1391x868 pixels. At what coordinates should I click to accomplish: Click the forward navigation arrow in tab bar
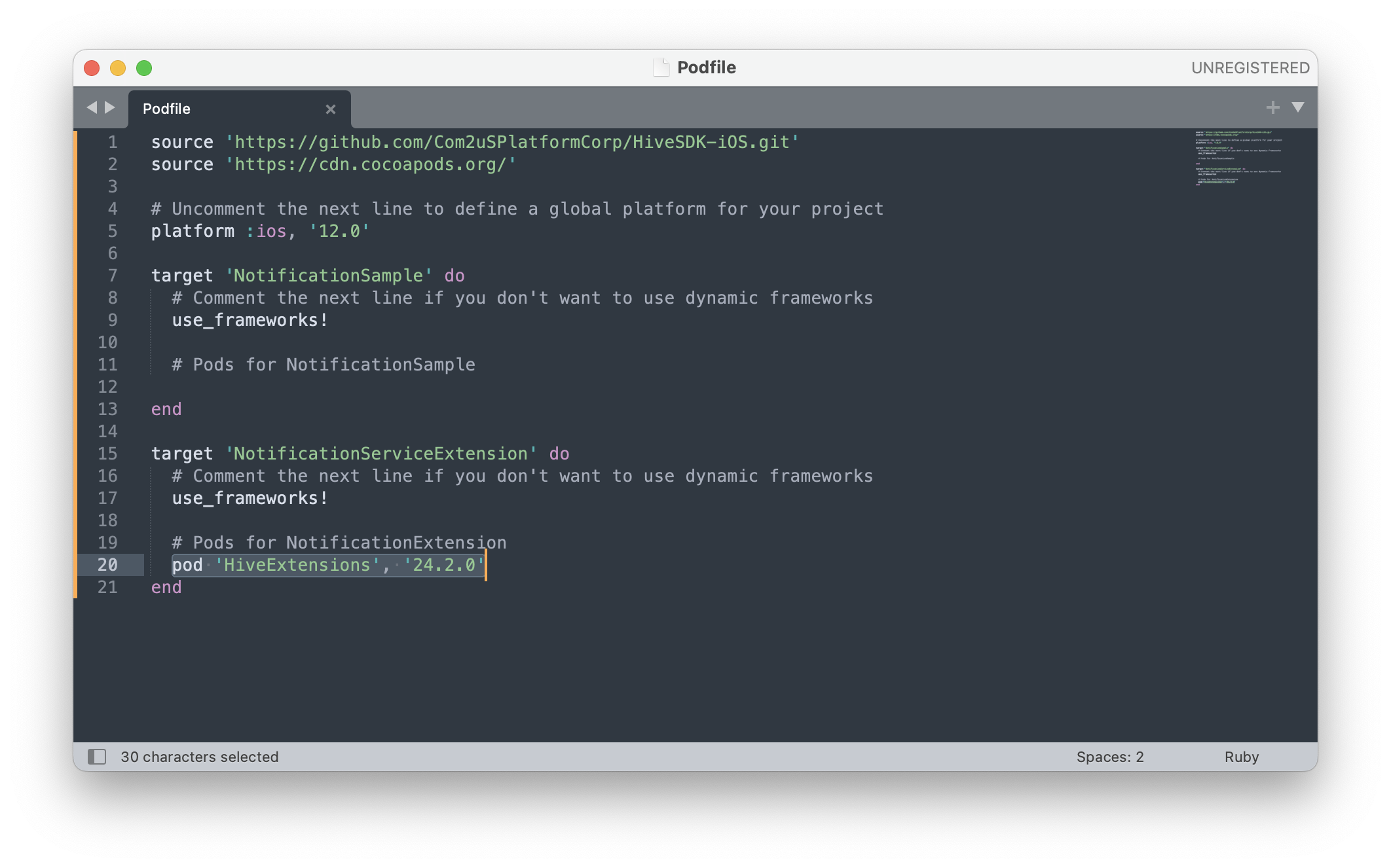[110, 107]
